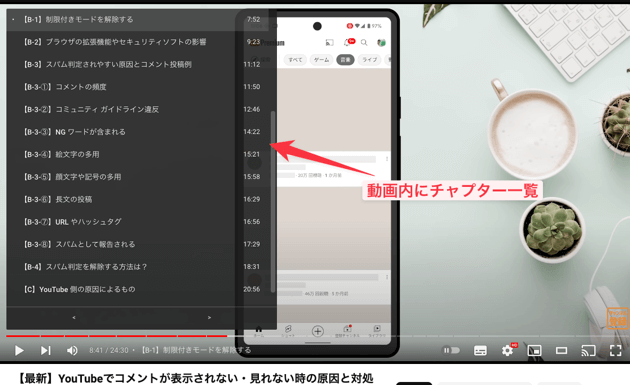Open the second video thumbnail in the phone app

click(333, 227)
